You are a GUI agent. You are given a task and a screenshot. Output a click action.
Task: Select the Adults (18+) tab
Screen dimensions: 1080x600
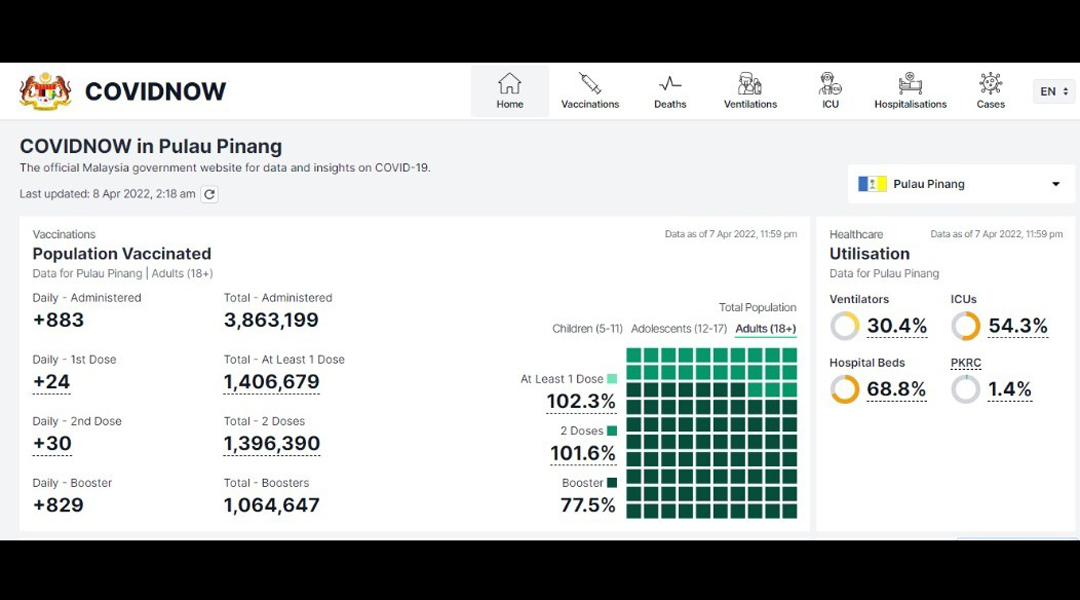765,329
